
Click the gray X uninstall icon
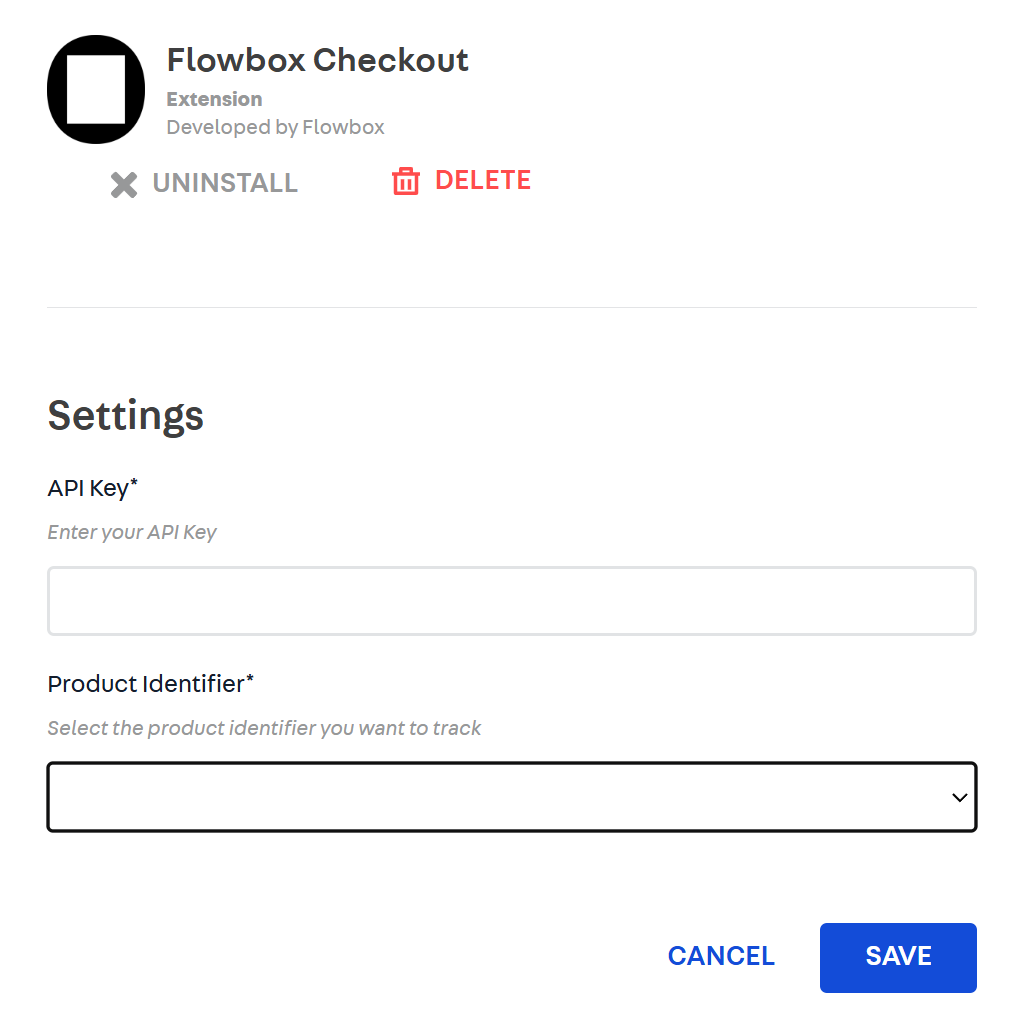[x=124, y=185]
